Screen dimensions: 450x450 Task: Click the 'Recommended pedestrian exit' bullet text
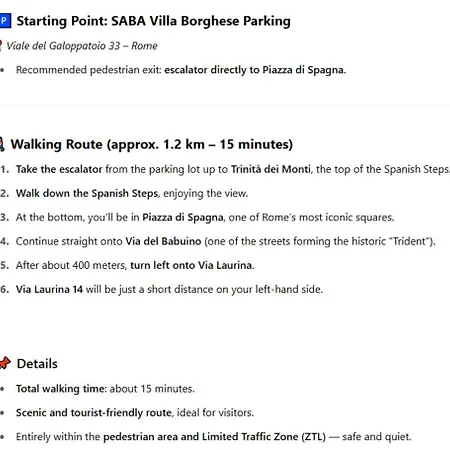[89, 70]
